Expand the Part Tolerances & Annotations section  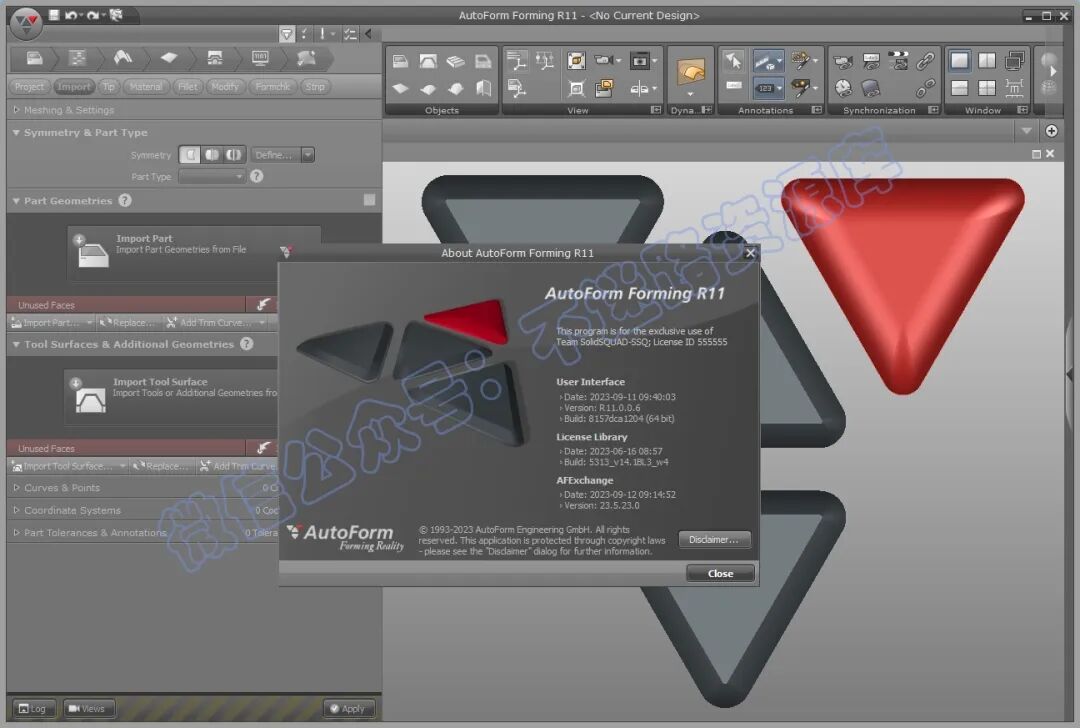point(16,532)
